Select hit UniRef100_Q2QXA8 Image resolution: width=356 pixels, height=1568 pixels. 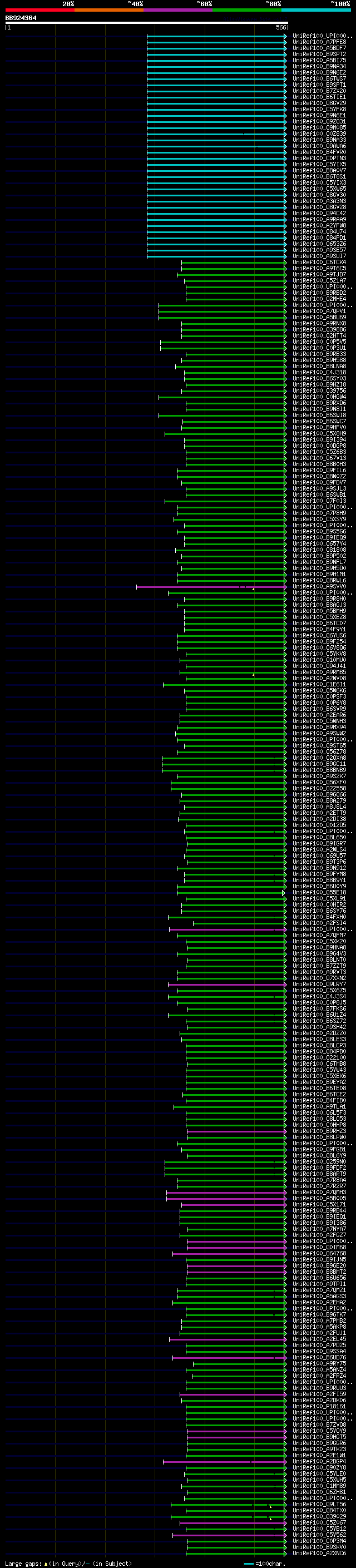[x=319, y=758]
